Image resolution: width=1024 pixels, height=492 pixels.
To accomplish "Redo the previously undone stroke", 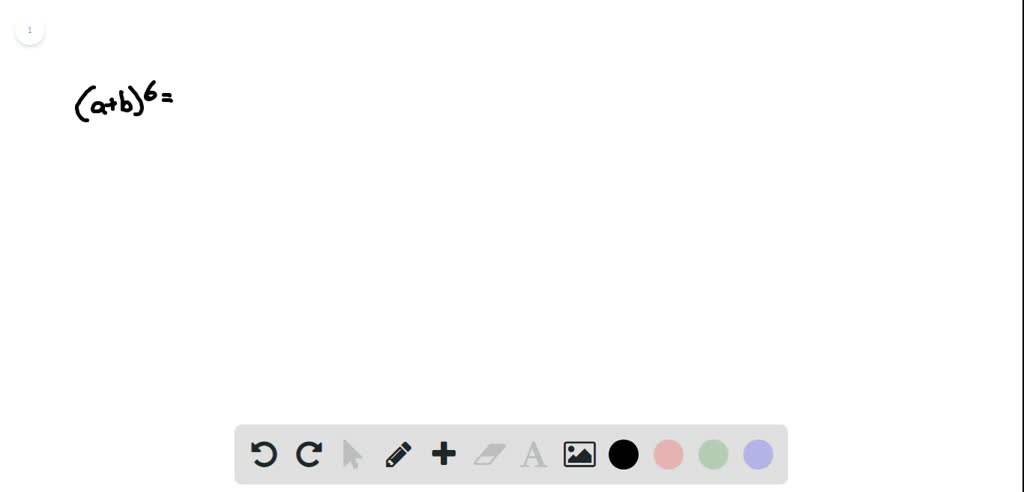I will click(x=309, y=454).
